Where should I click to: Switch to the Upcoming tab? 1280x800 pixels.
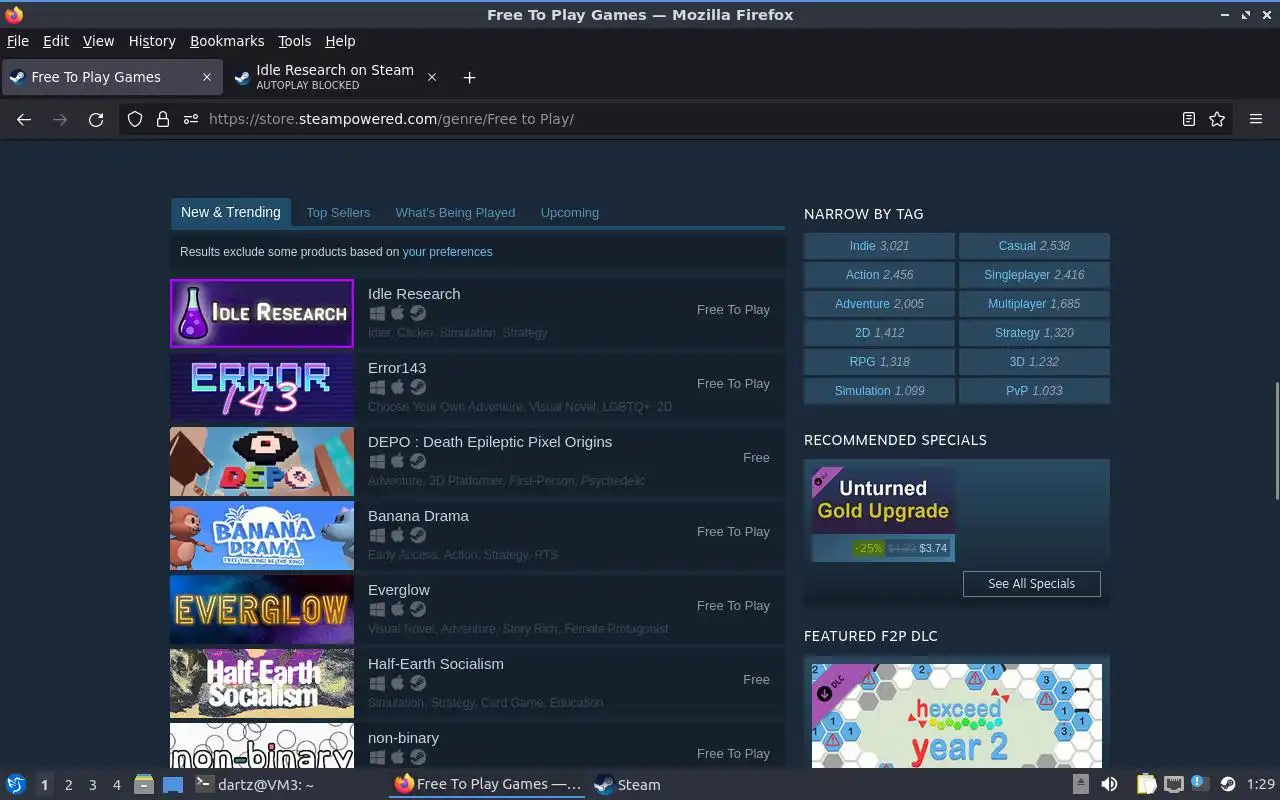[x=570, y=212]
